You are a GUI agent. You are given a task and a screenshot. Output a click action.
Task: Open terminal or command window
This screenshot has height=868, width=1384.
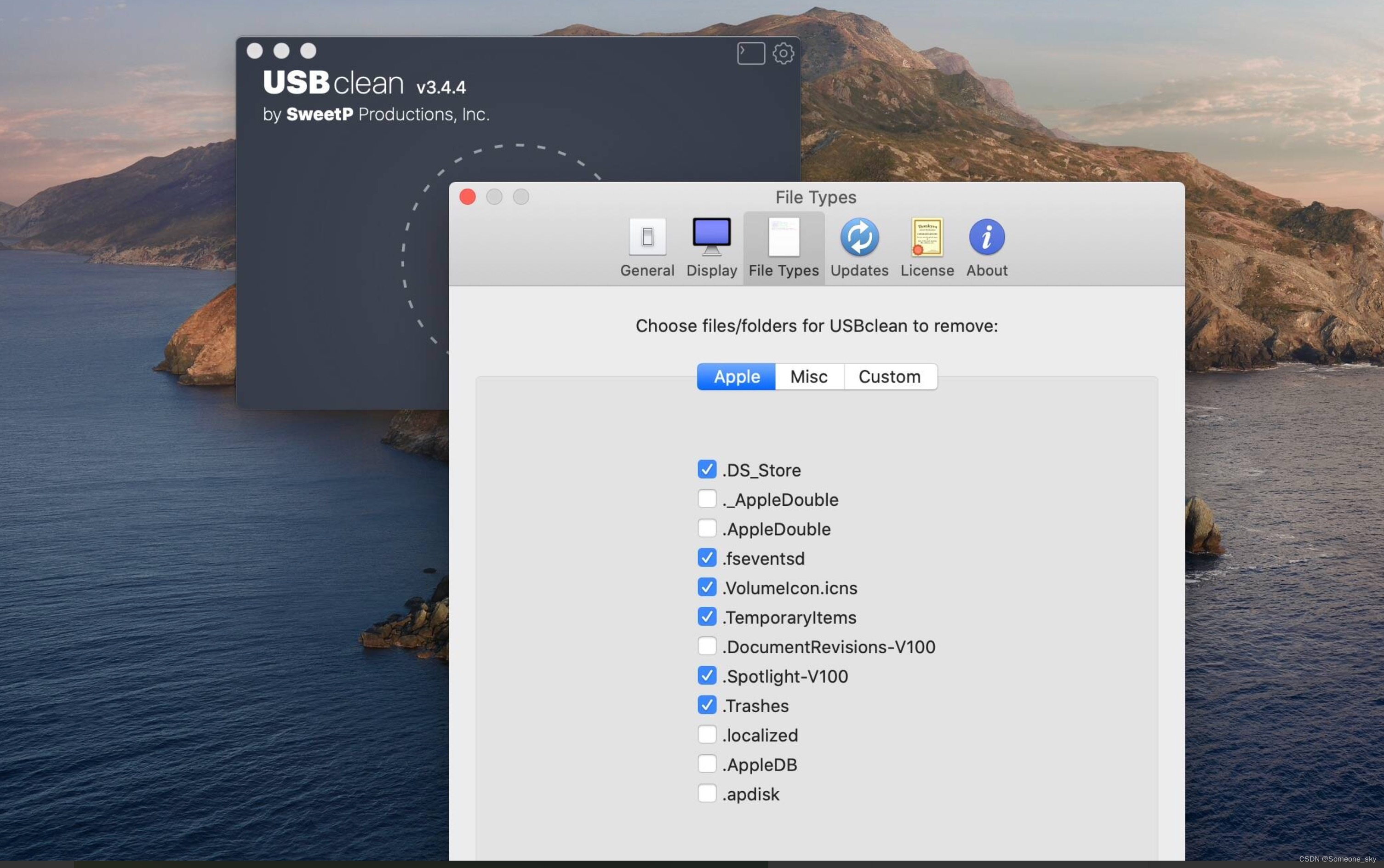pos(750,52)
